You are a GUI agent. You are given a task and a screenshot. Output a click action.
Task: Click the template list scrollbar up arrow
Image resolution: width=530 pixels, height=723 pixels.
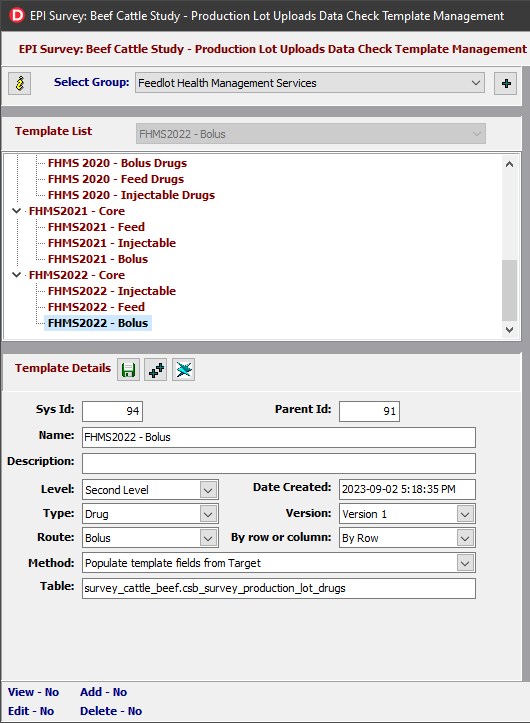(x=509, y=164)
